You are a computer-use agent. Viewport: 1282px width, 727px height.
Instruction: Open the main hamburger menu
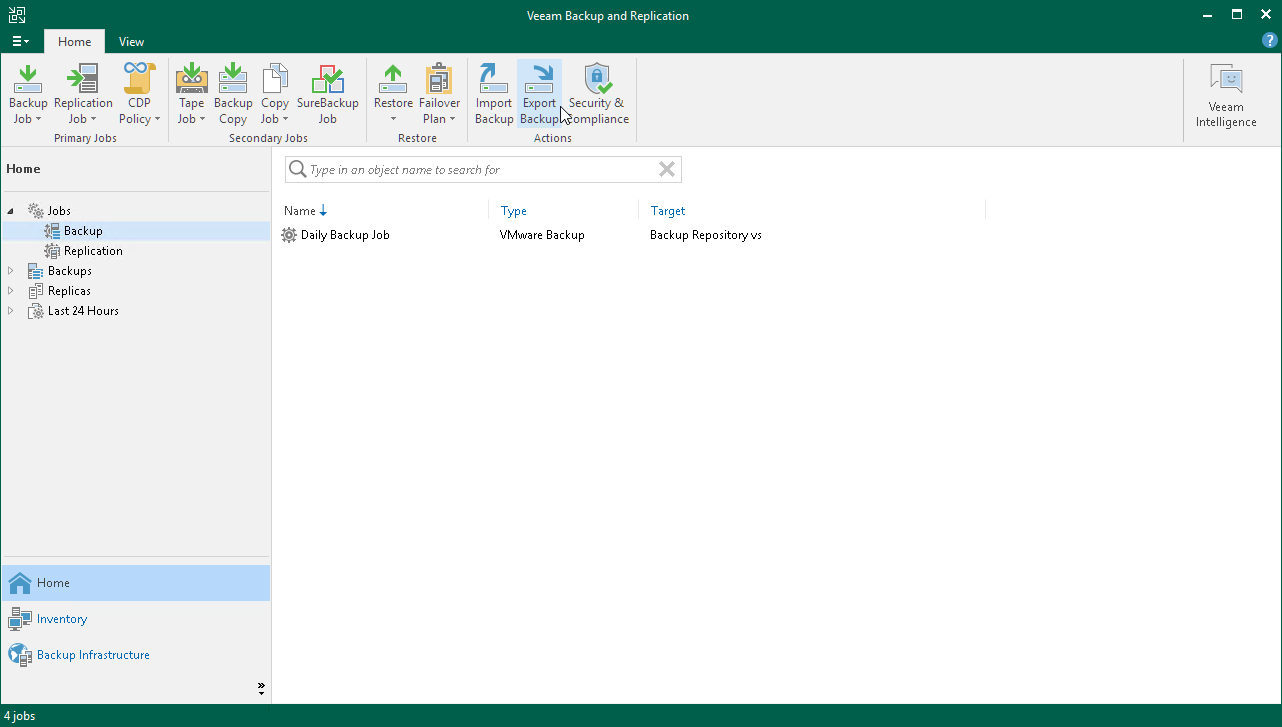20,42
